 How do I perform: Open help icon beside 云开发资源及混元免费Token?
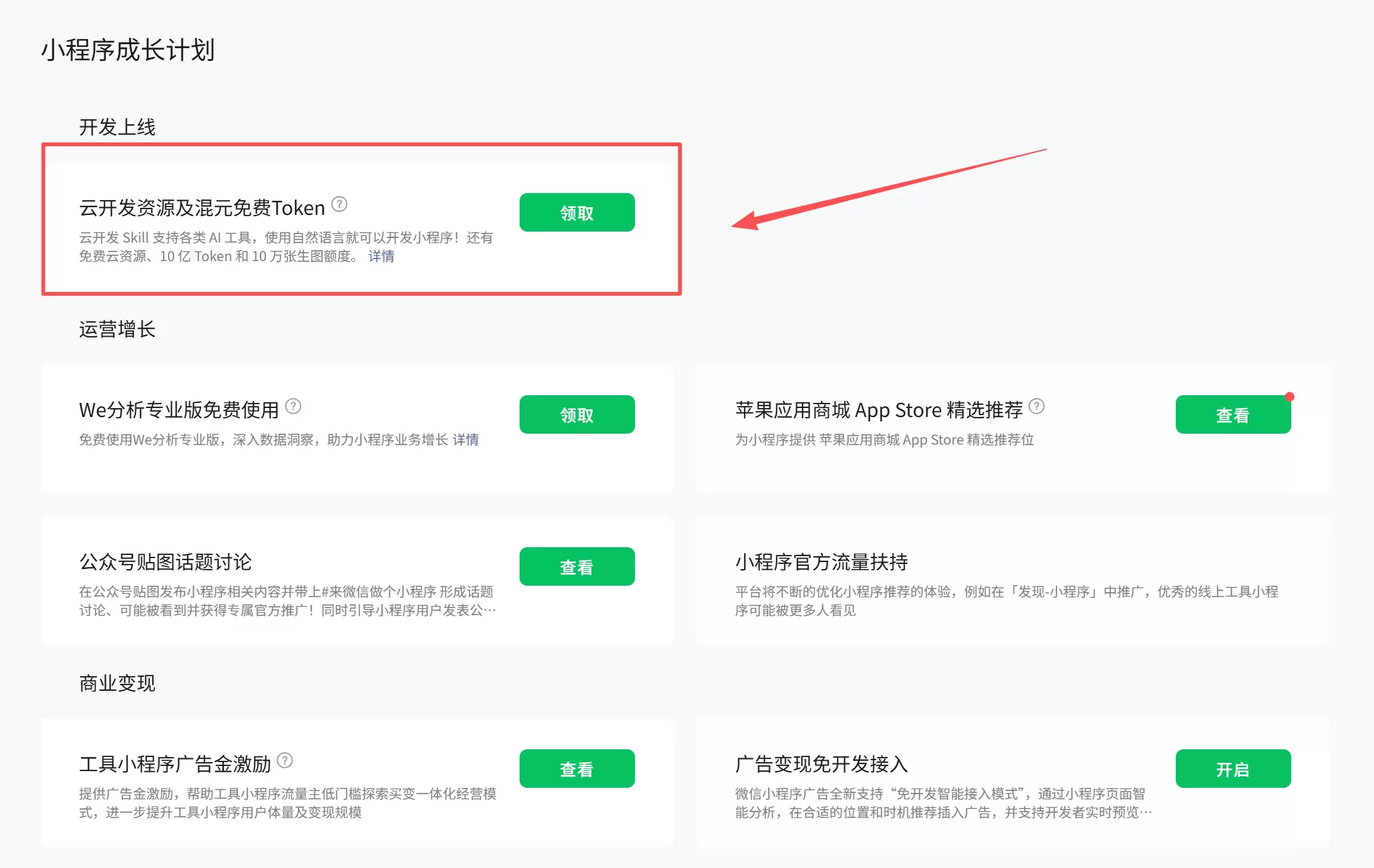click(339, 205)
